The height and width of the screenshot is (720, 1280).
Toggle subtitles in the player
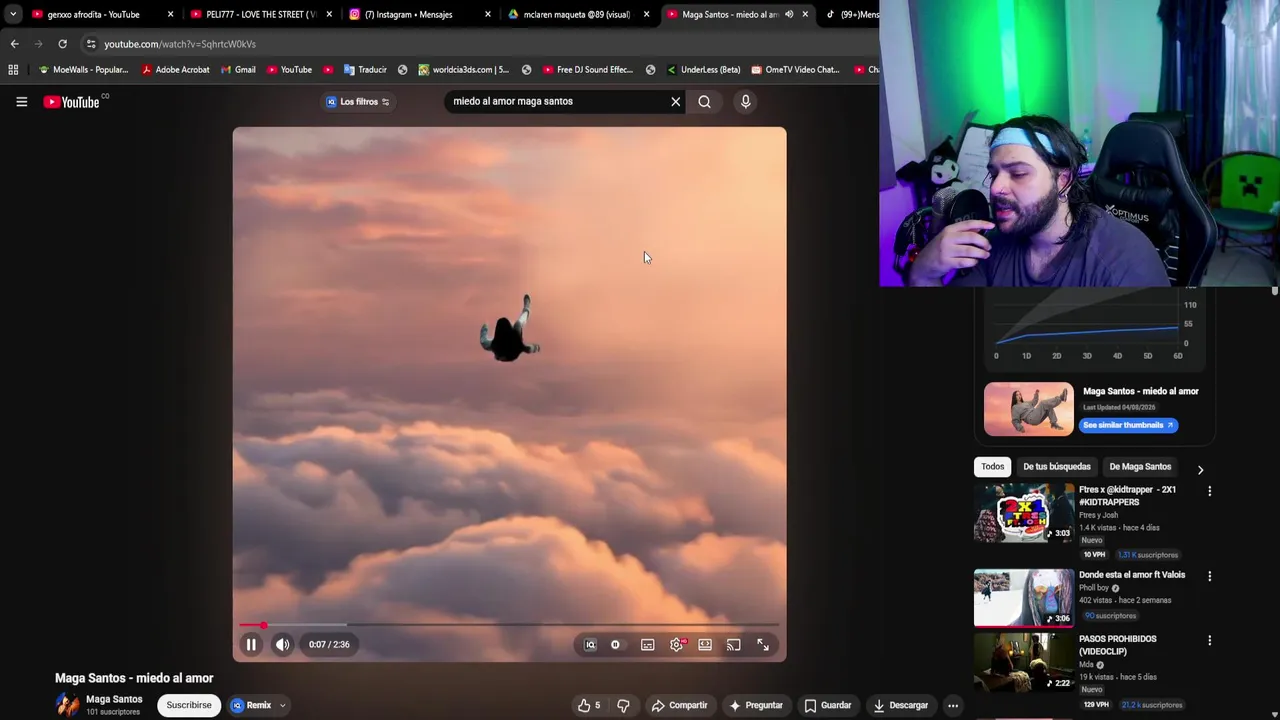click(648, 645)
